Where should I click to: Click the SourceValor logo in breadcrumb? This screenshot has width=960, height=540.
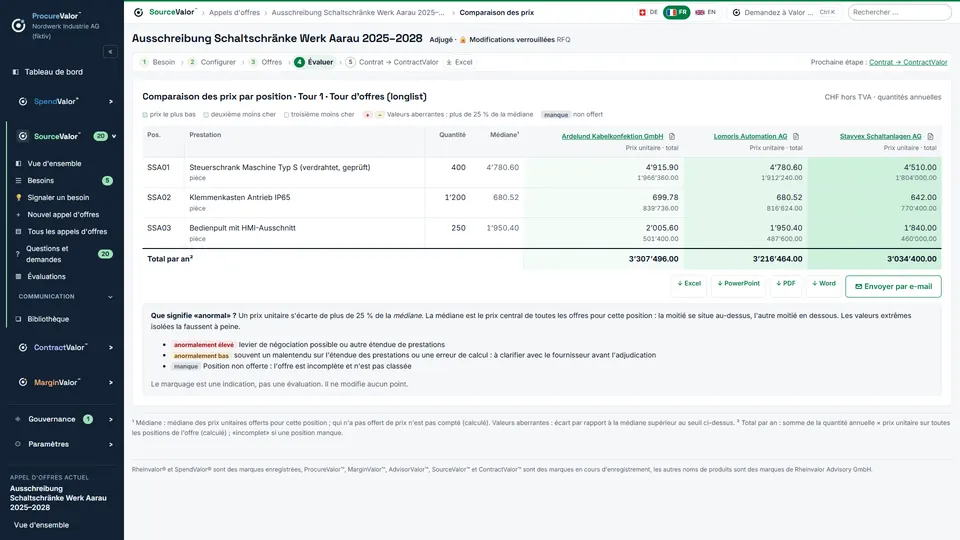(138, 12)
